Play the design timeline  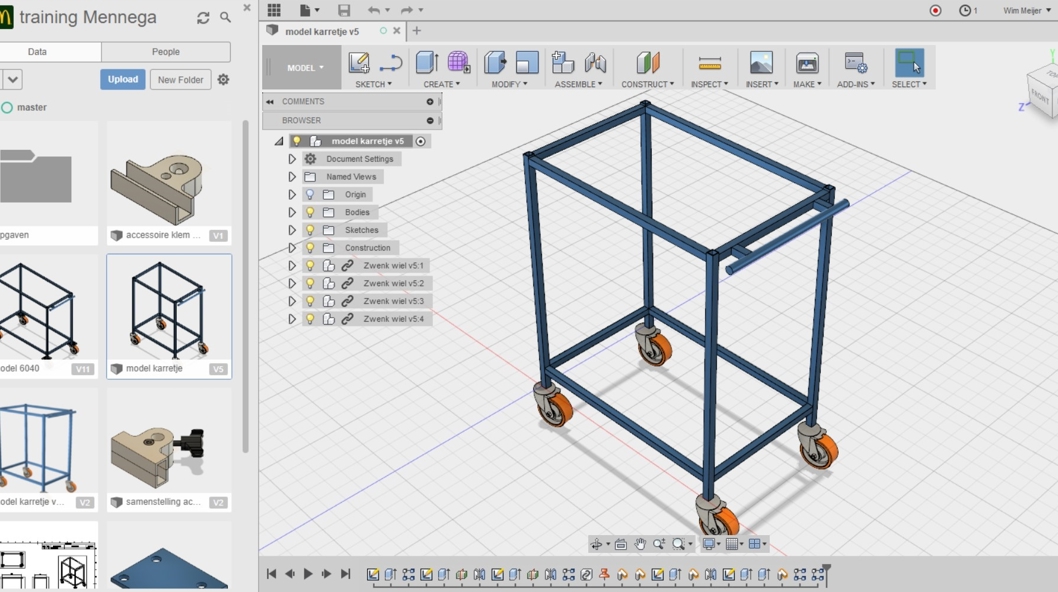tap(308, 574)
